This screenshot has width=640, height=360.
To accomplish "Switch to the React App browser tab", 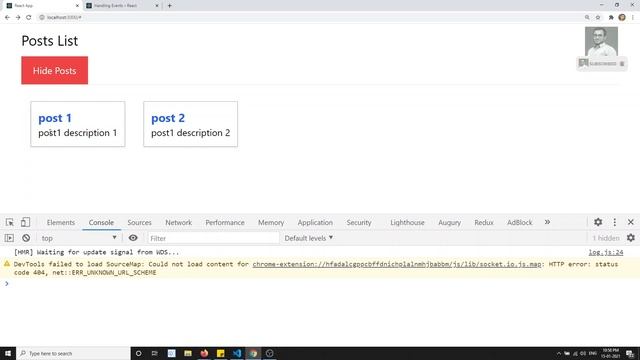I will [41, 6].
